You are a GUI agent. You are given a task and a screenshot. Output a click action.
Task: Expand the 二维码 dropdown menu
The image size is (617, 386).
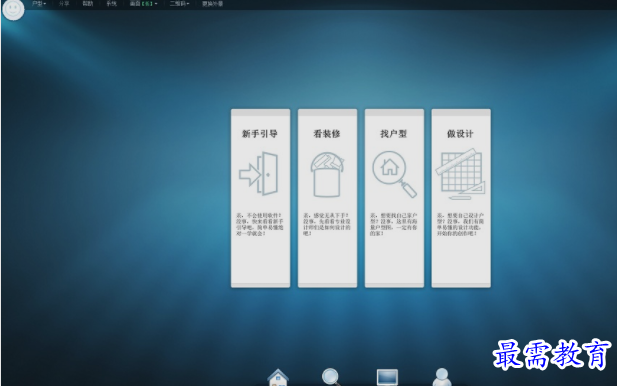[x=179, y=4]
